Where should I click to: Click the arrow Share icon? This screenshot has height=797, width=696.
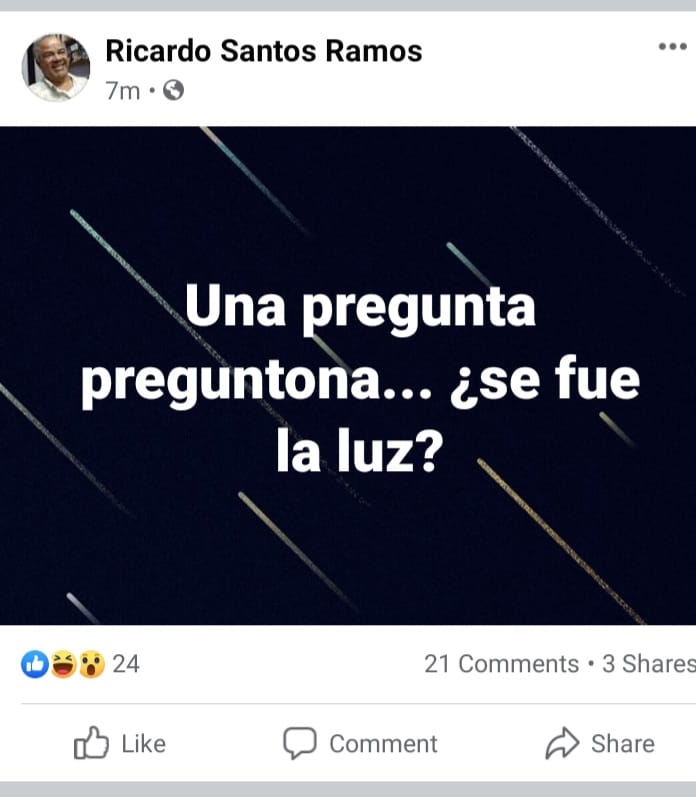[562, 743]
